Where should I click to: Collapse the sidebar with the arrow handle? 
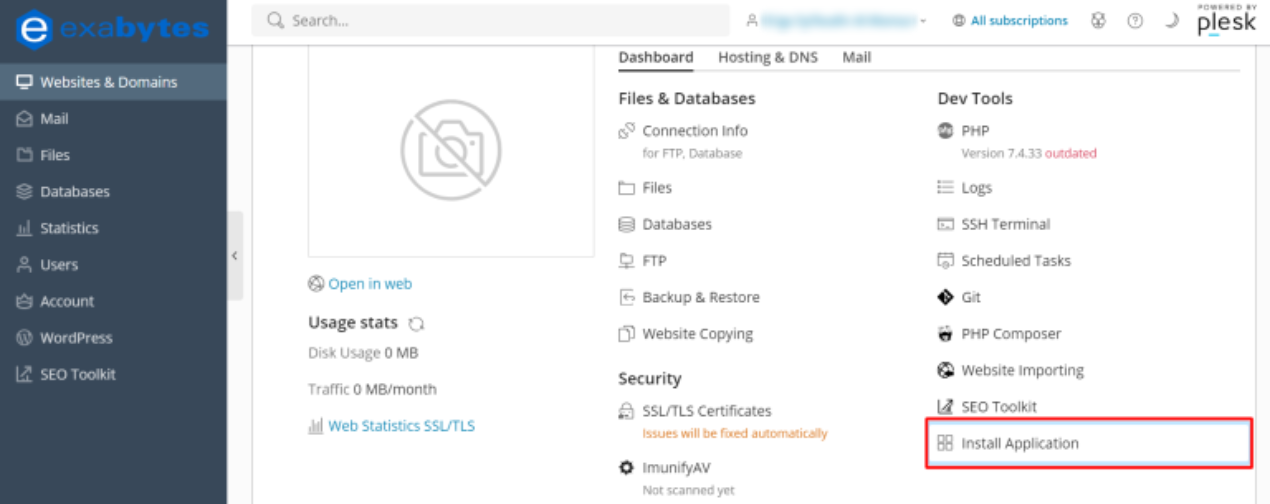pos(235,256)
